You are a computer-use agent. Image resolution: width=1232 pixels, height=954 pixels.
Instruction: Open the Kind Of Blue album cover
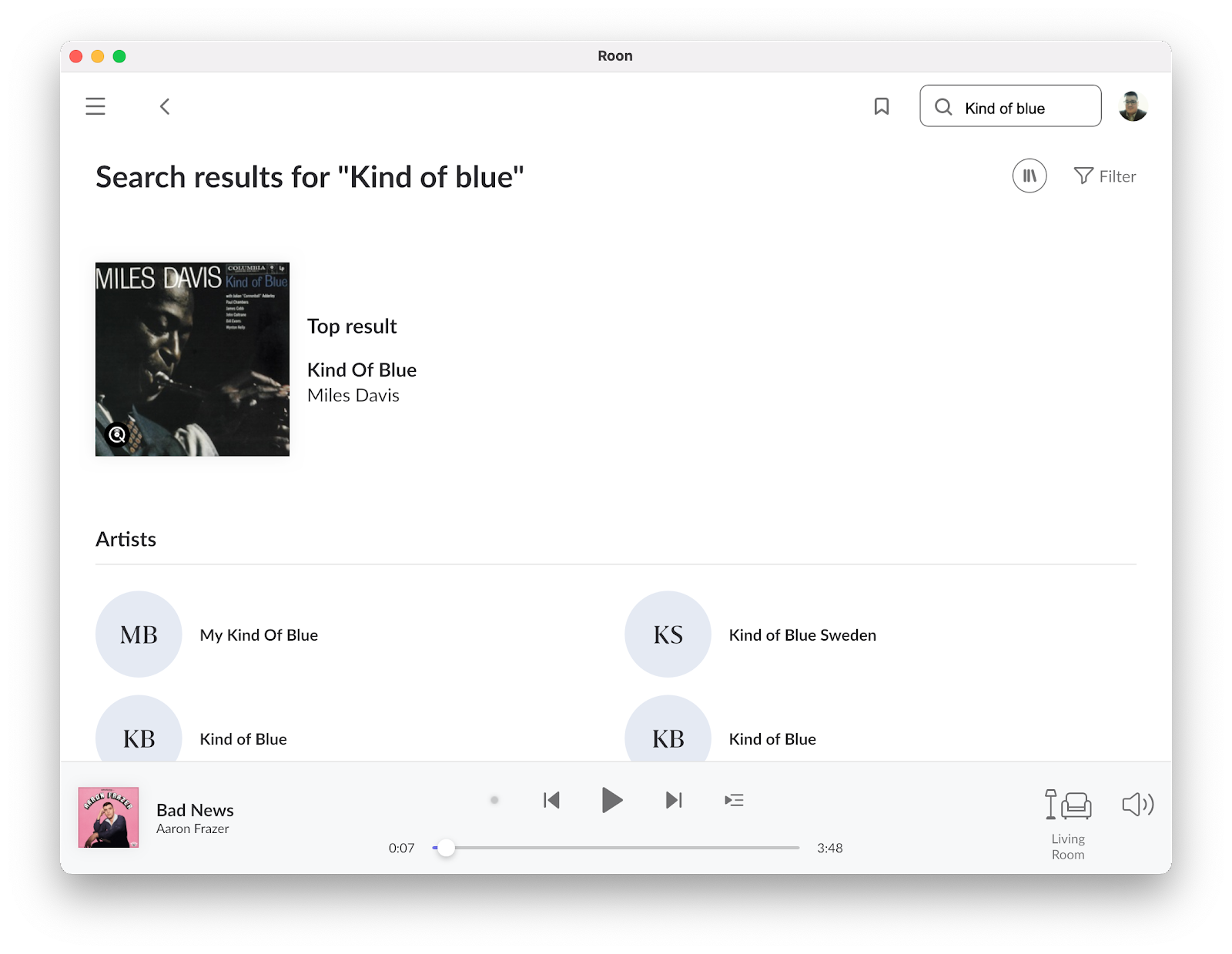tap(192, 360)
